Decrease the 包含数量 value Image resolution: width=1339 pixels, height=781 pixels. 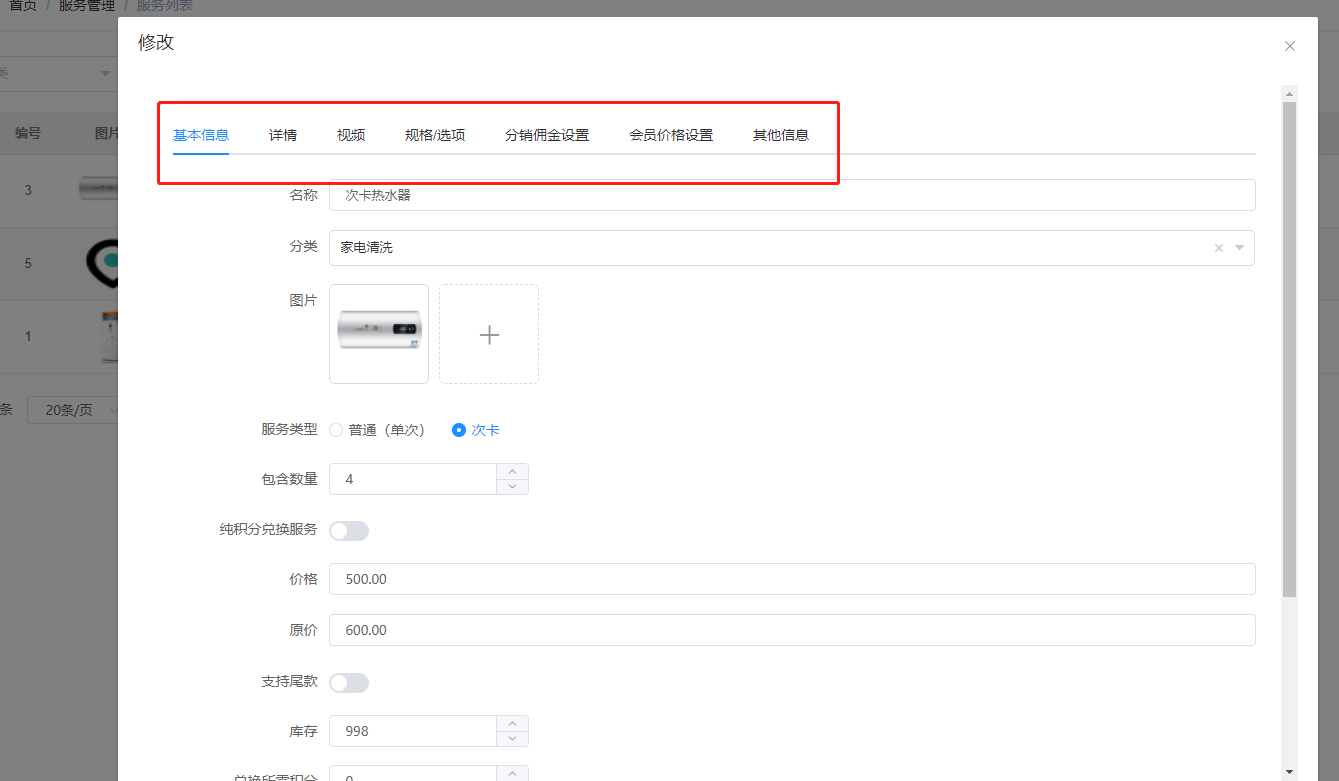(512, 486)
